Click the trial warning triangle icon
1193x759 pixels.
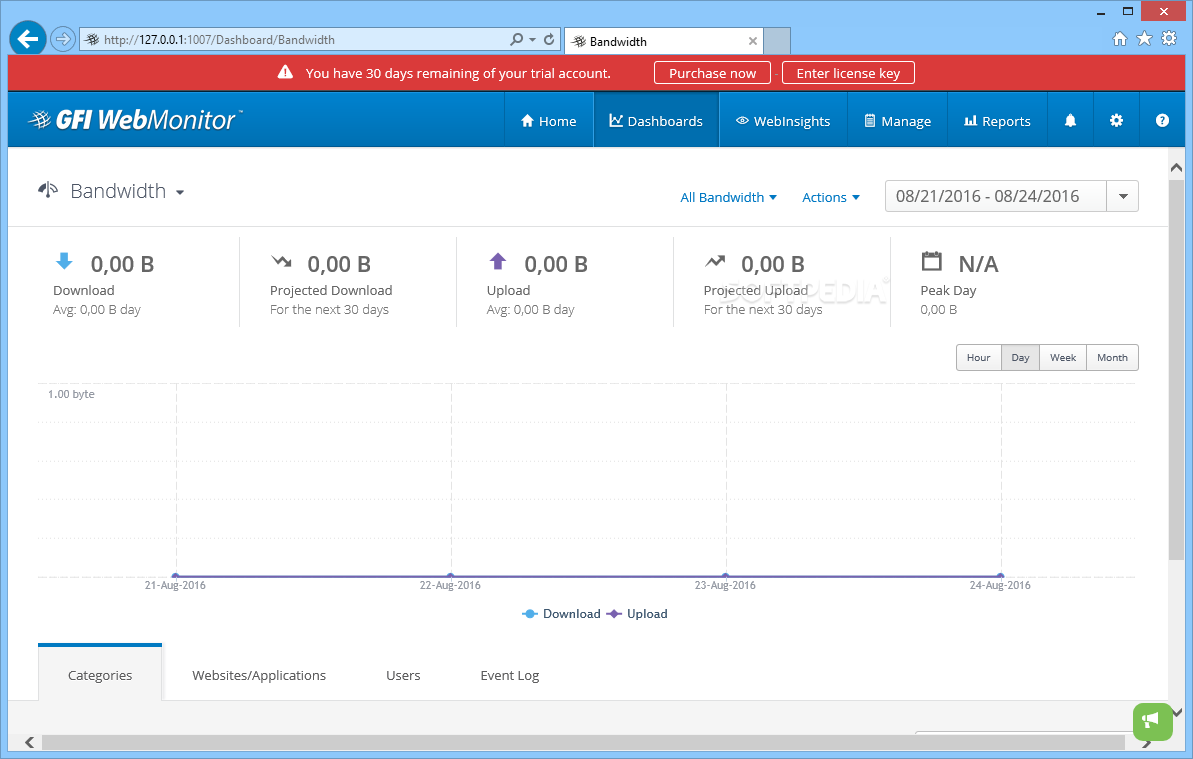285,72
